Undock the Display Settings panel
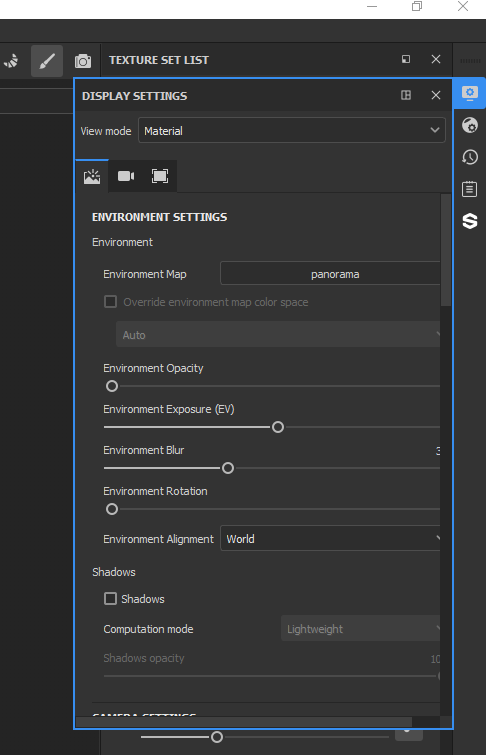The width and height of the screenshot is (486, 755). point(406,95)
